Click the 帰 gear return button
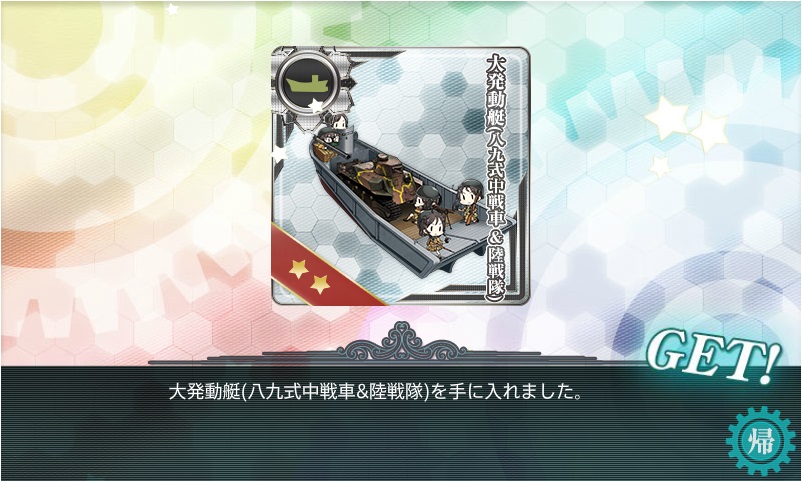 pos(761,441)
